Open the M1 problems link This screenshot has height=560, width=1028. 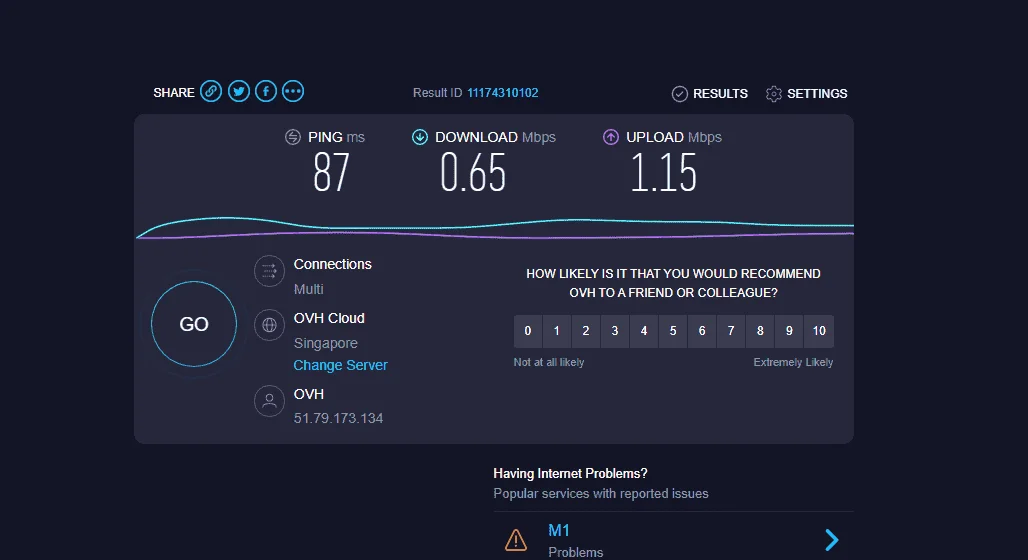click(559, 530)
